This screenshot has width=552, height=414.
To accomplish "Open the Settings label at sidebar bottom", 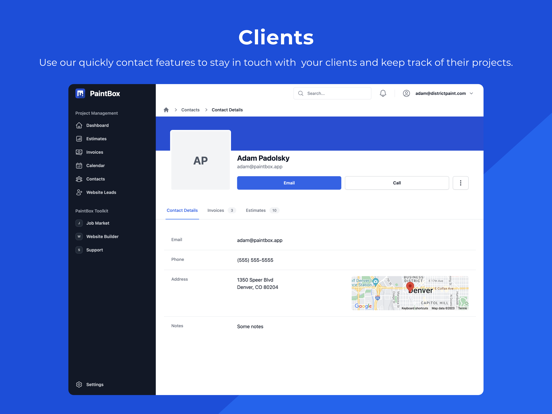I will pos(95,384).
